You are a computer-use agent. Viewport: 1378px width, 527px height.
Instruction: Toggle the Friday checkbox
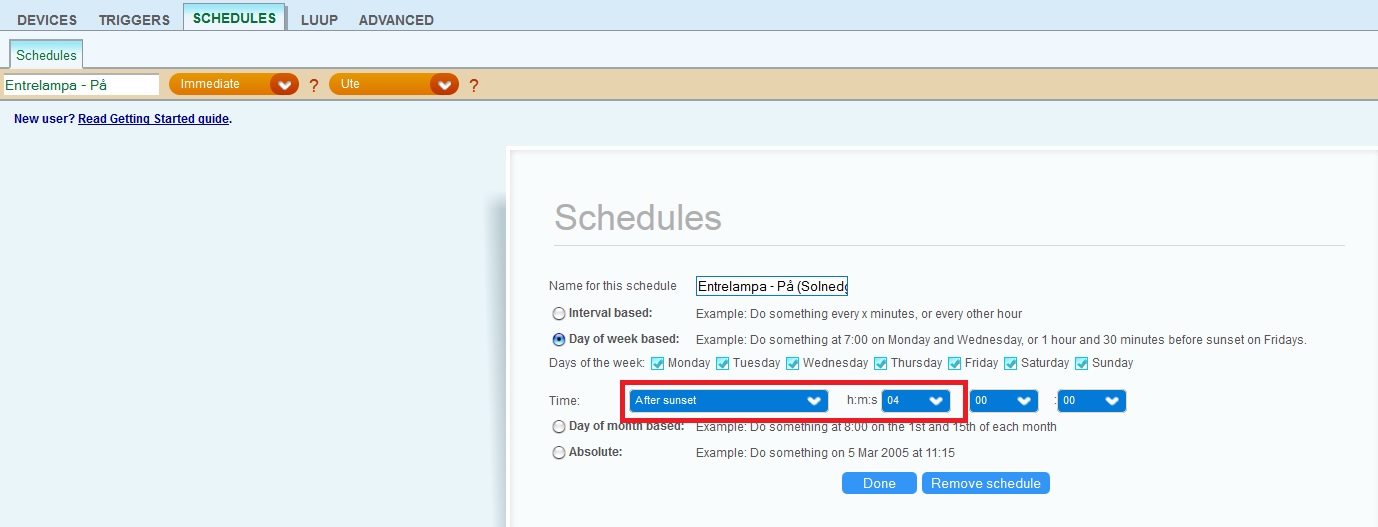955,363
